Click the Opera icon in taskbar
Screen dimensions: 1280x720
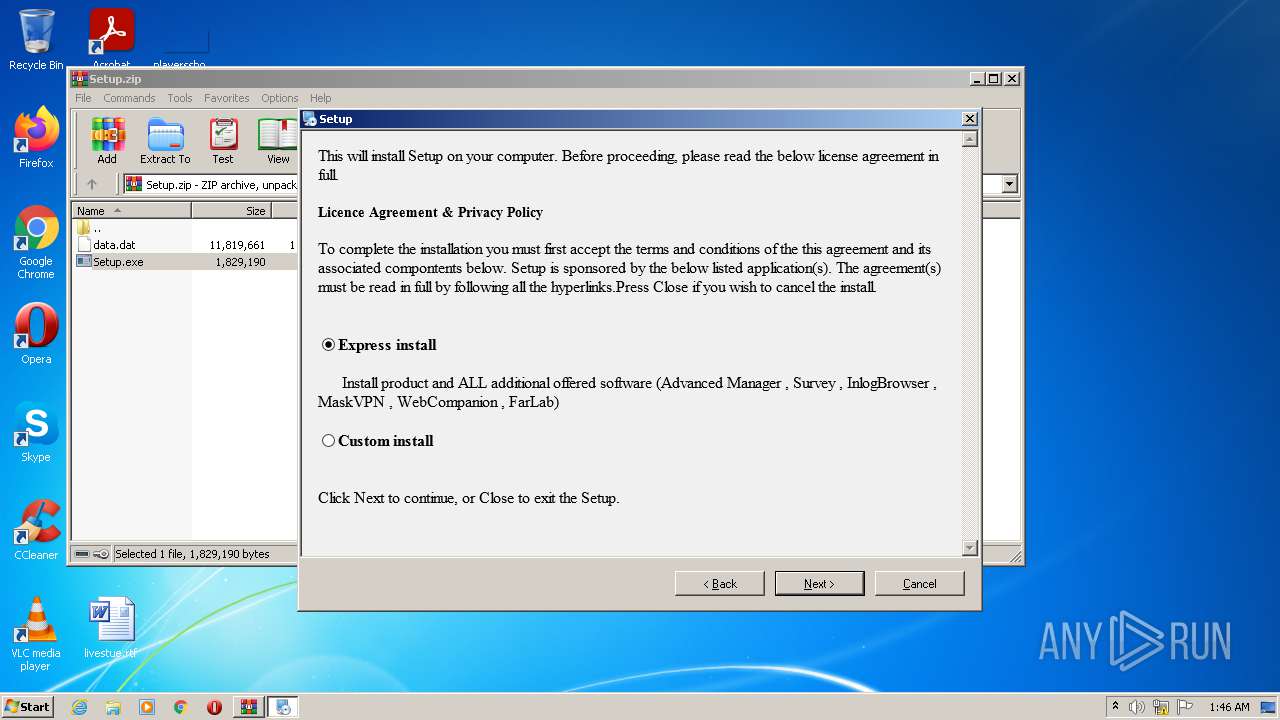coord(214,707)
